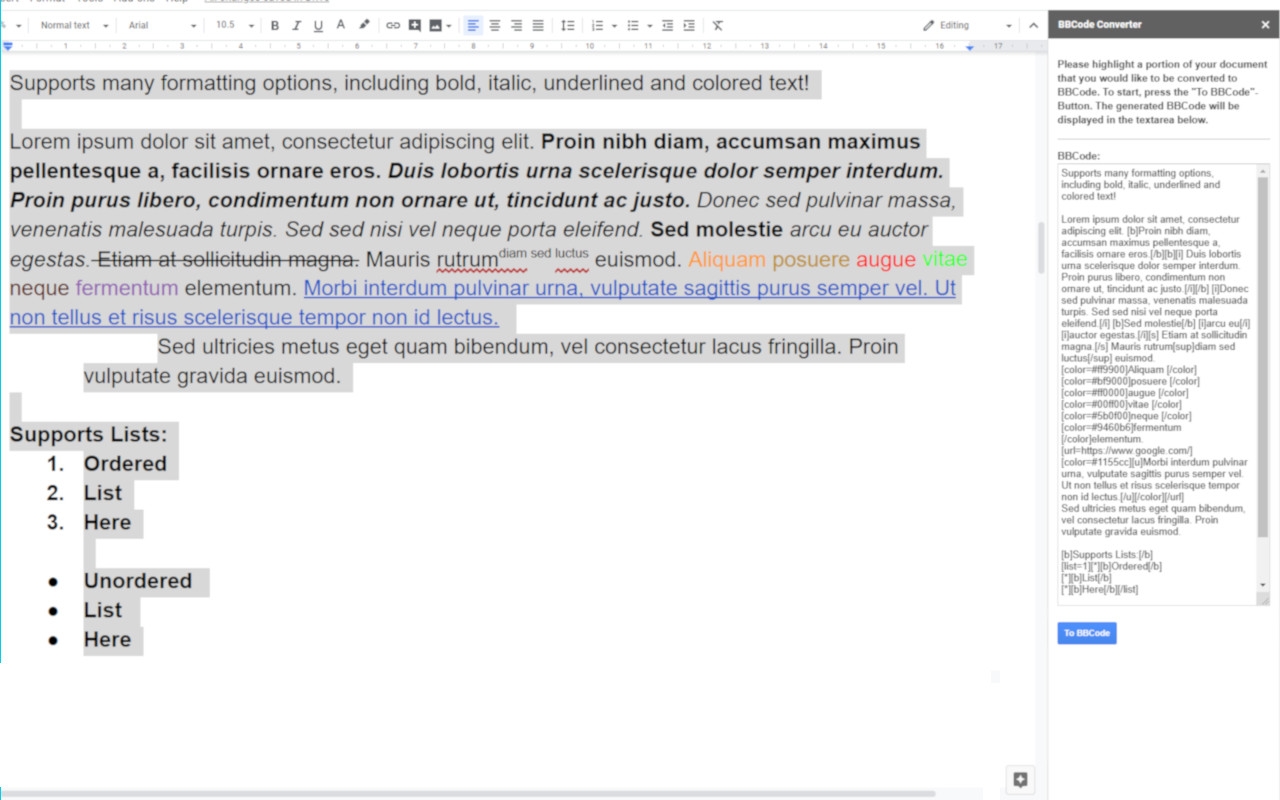
Task: Click the Explore button at bottom right
Action: (x=1020, y=780)
